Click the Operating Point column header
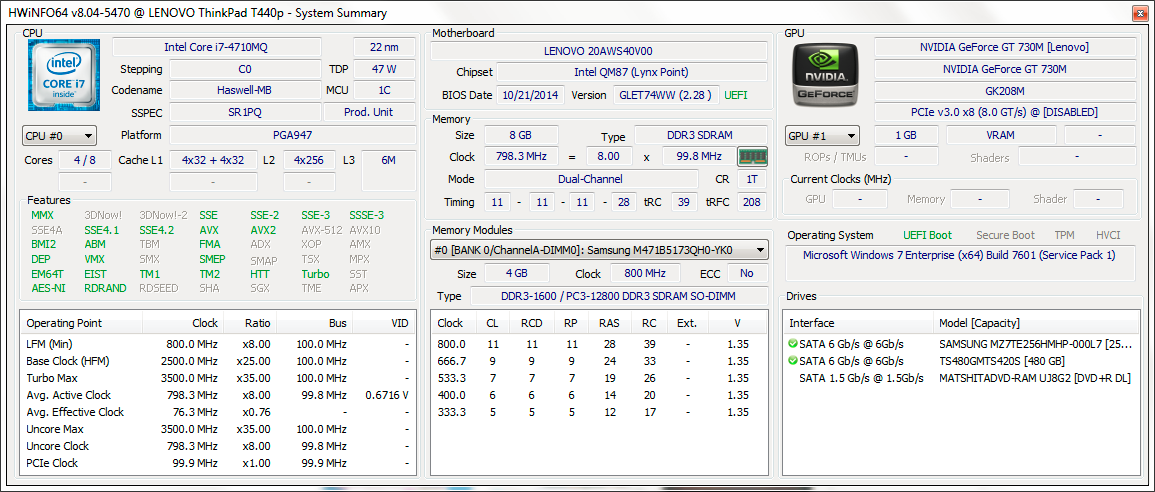 [81, 323]
